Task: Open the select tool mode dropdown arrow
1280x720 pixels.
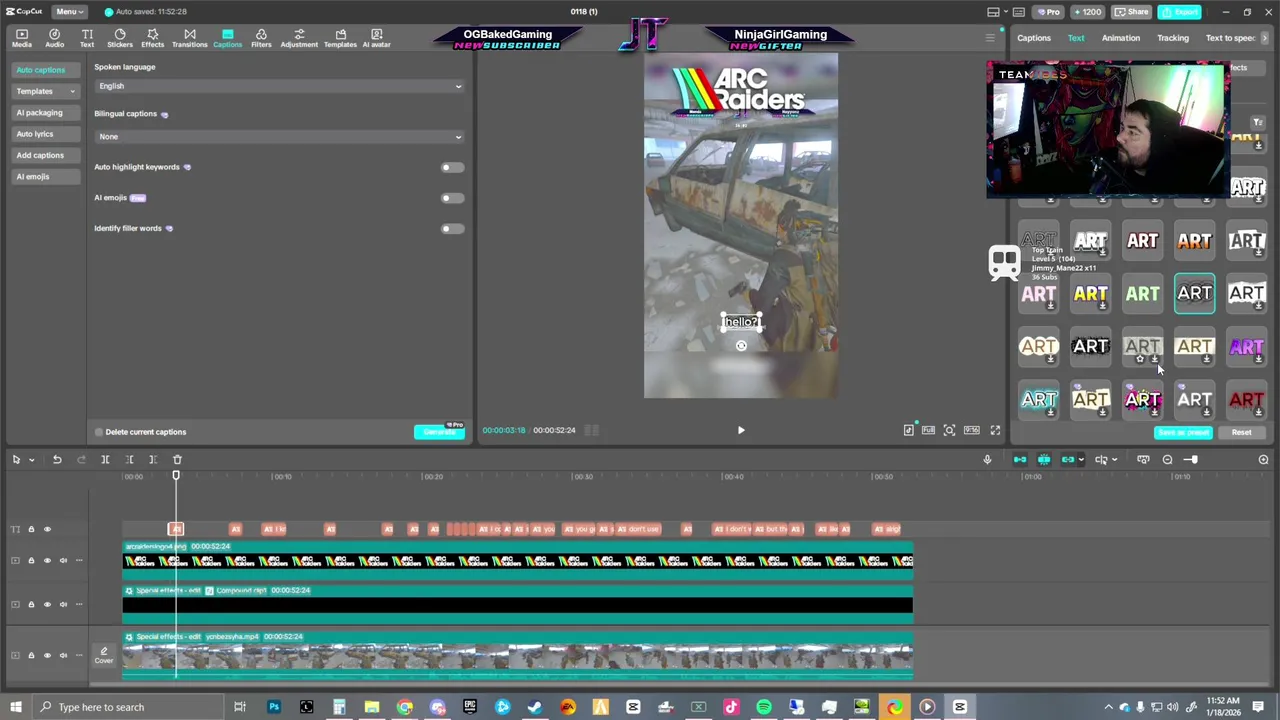Action: pos(31,460)
